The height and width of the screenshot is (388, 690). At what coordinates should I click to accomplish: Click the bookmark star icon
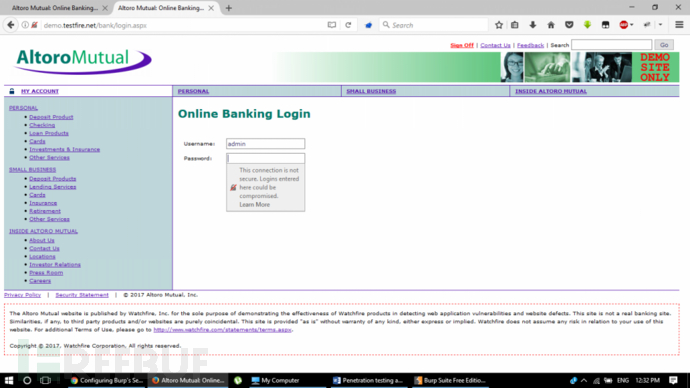click(x=499, y=25)
